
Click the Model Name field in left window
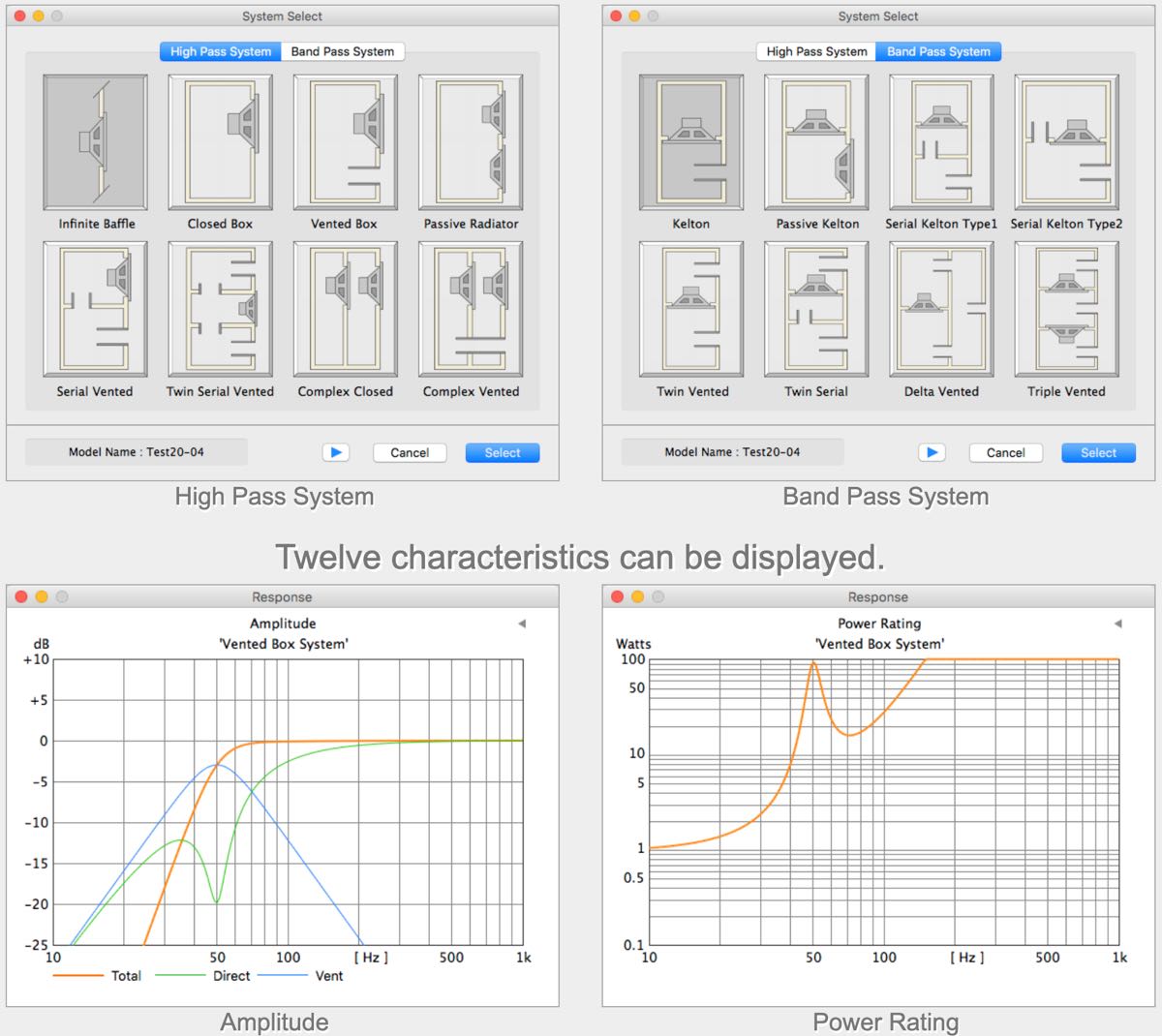pos(137,452)
